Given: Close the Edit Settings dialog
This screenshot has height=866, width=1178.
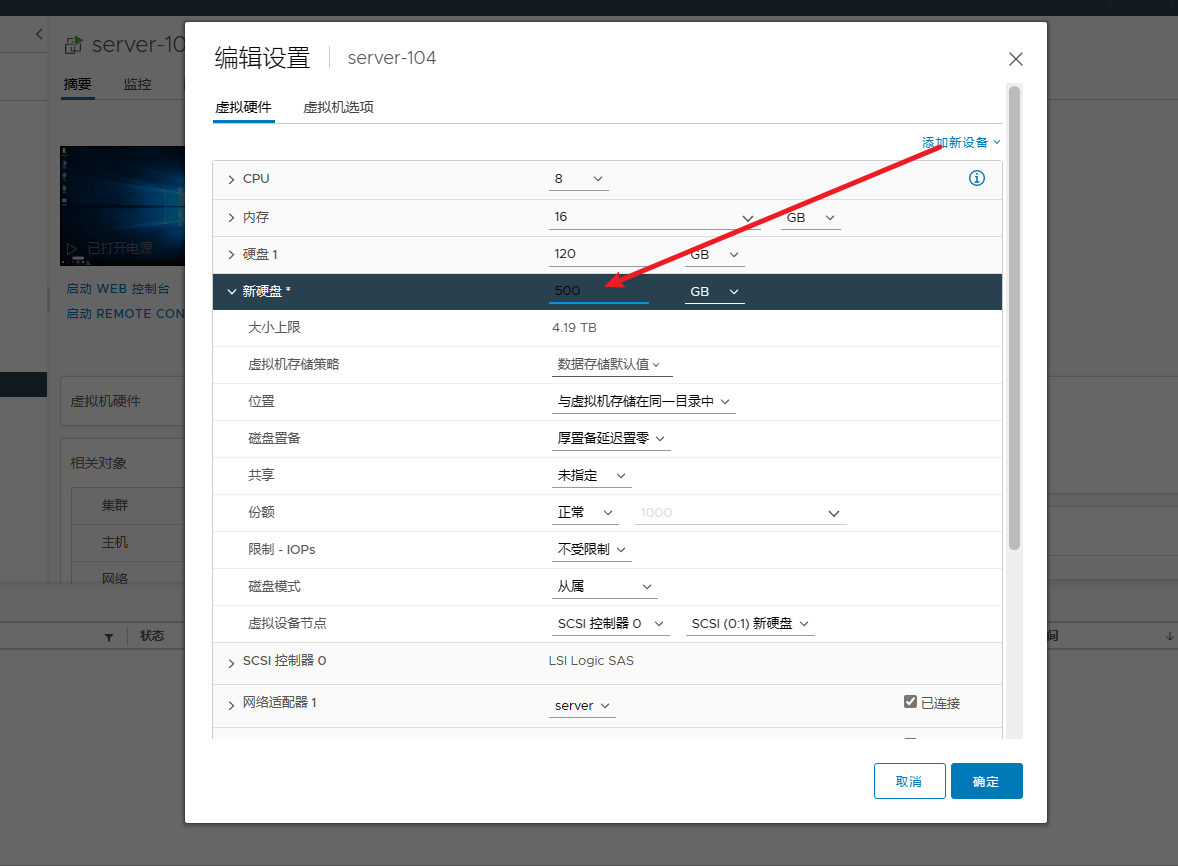Looking at the screenshot, I should (x=1015, y=59).
